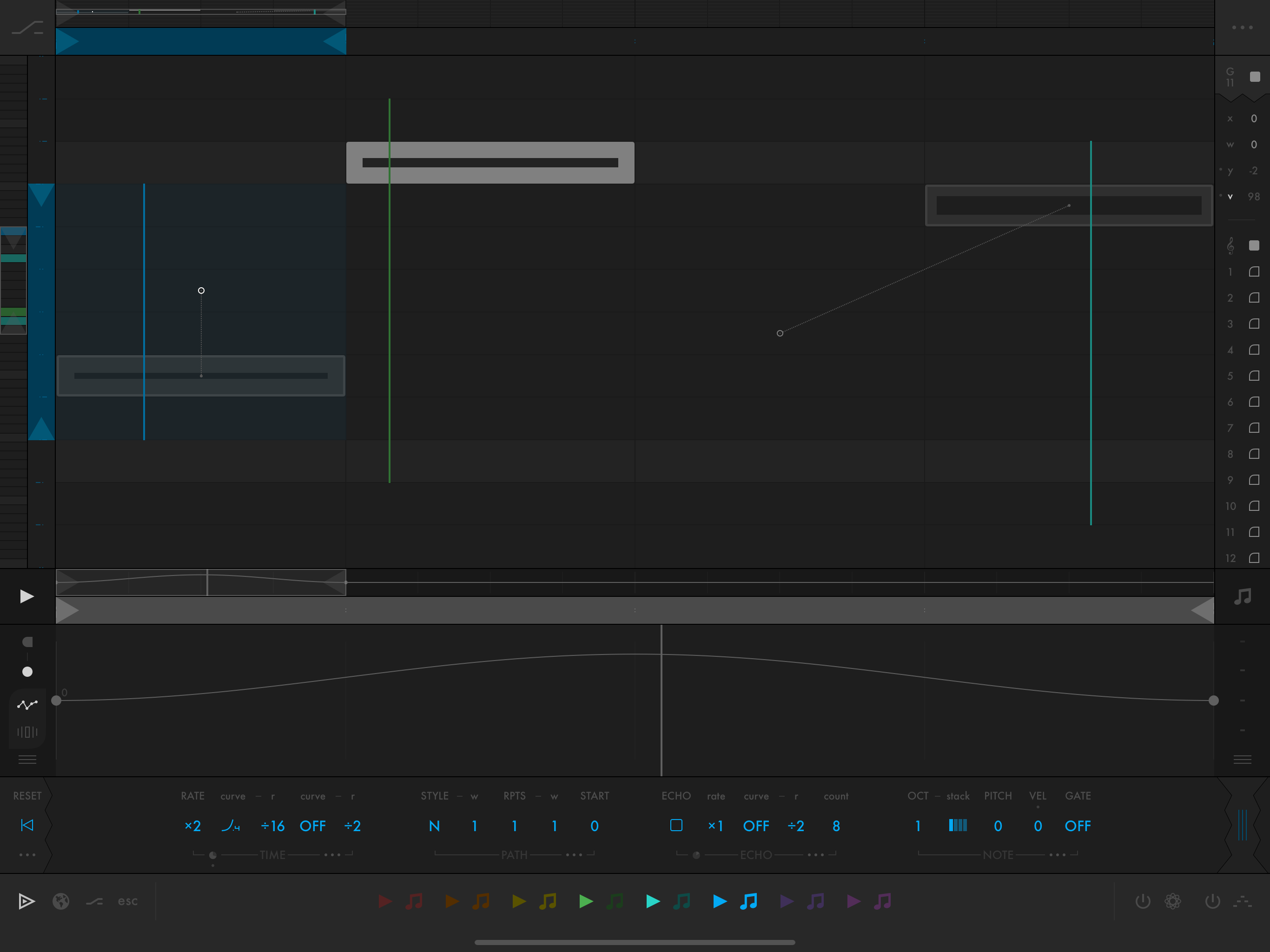Toggle the rightmost power button
1270x952 pixels.
pos(1212,901)
